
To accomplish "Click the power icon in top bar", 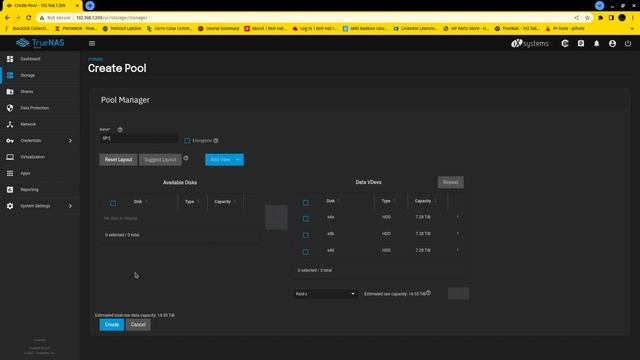I will click(x=628, y=43).
